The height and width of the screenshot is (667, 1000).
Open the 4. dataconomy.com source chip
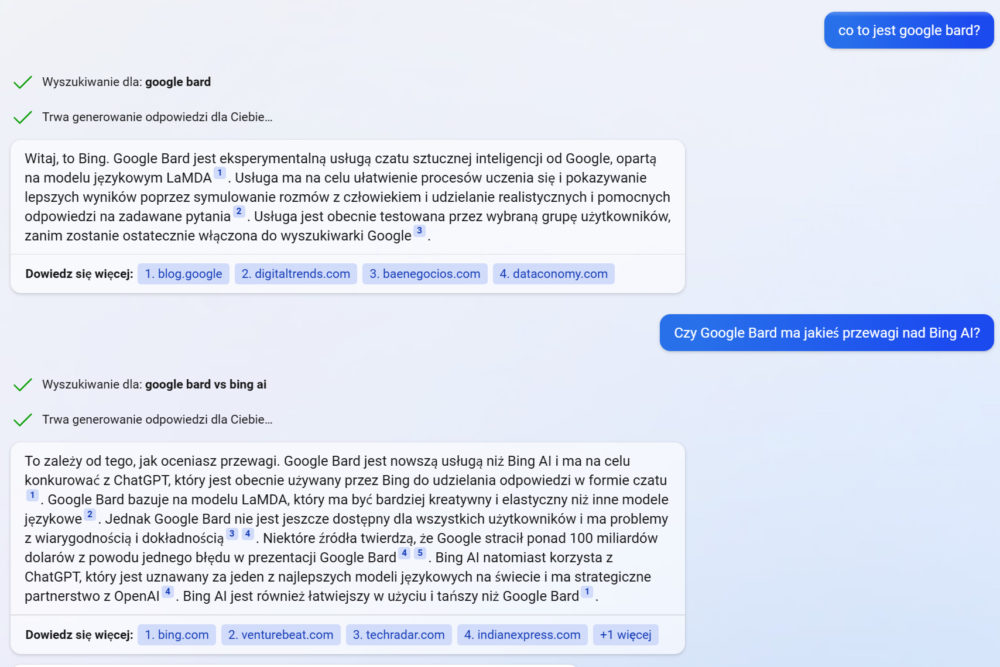click(554, 274)
